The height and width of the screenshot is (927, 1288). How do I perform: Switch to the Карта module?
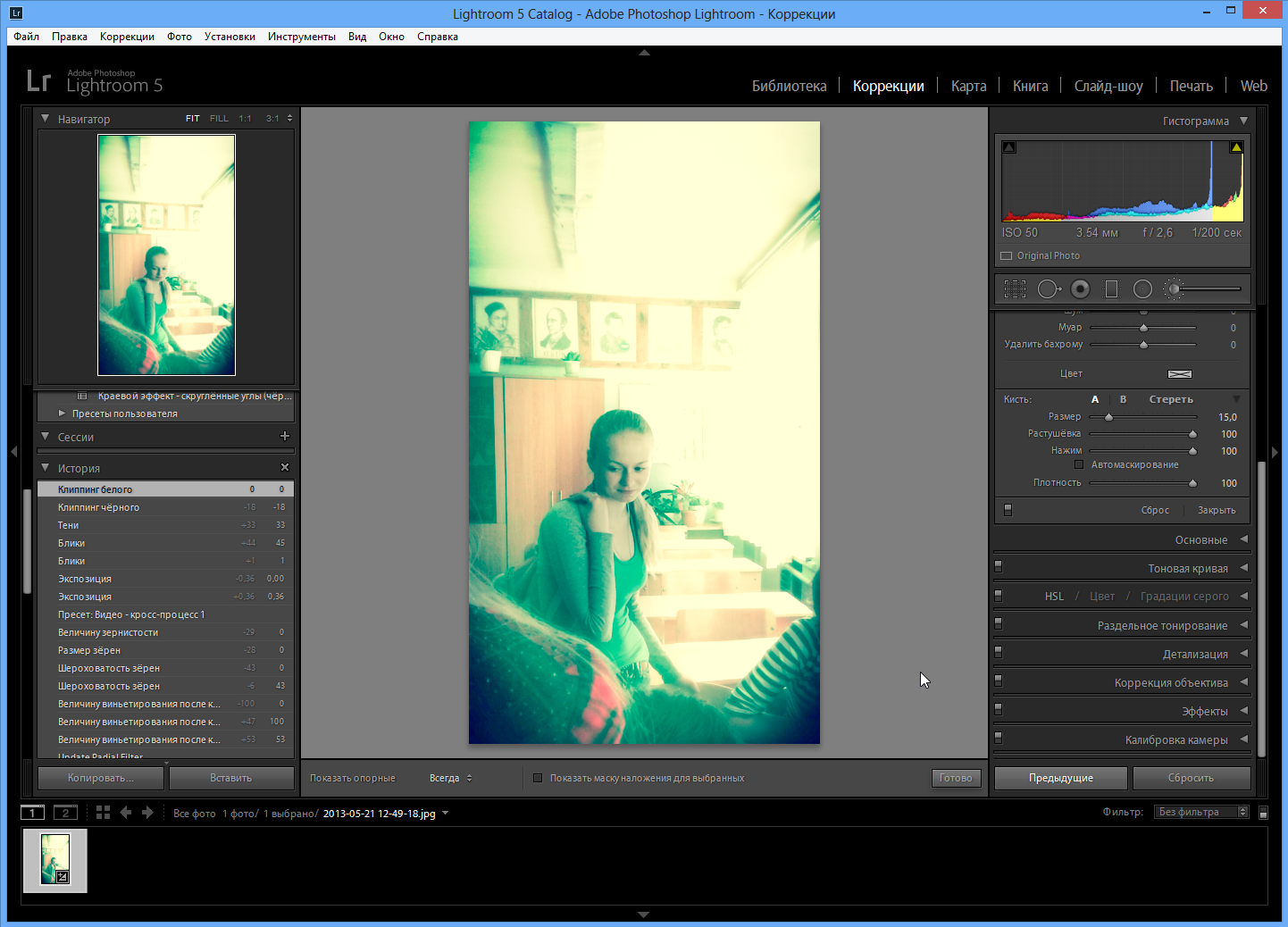point(969,86)
